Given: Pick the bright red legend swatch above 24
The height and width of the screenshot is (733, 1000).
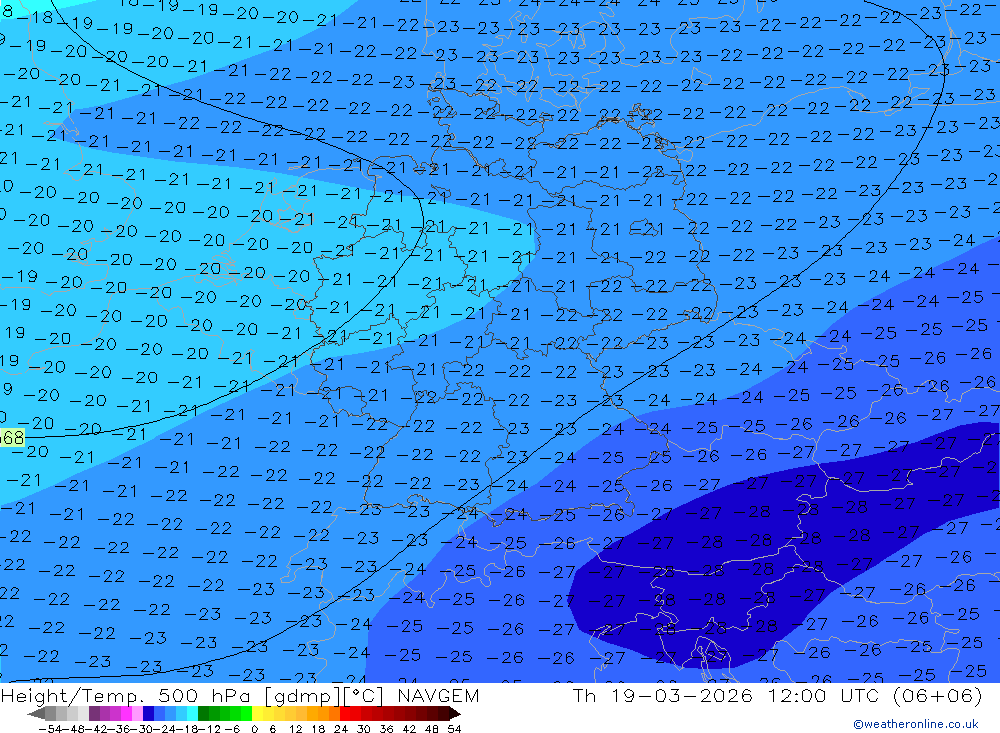Looking at the screenshot, I should point(345,713).
